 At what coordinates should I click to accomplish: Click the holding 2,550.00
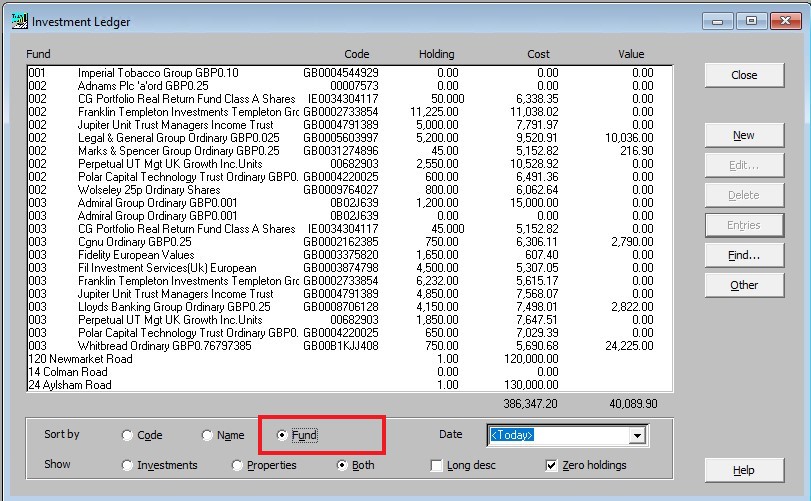tap(437, 164)
